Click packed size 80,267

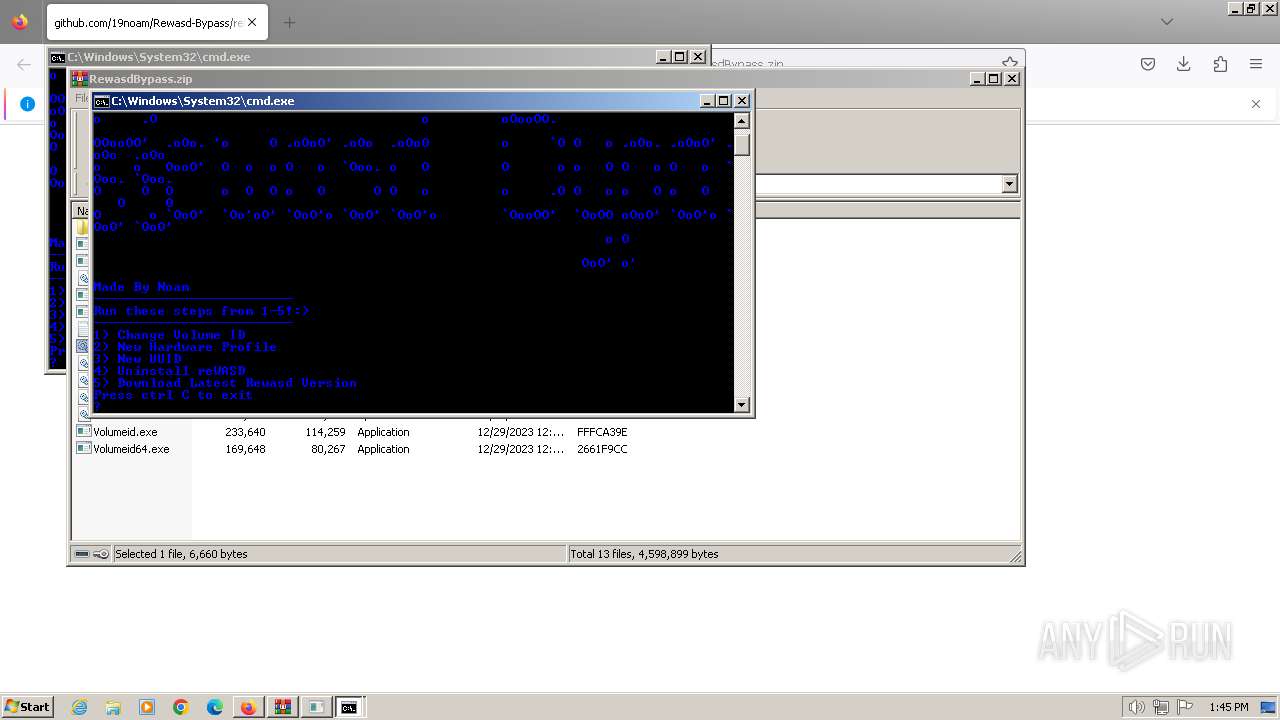[328, 449]
